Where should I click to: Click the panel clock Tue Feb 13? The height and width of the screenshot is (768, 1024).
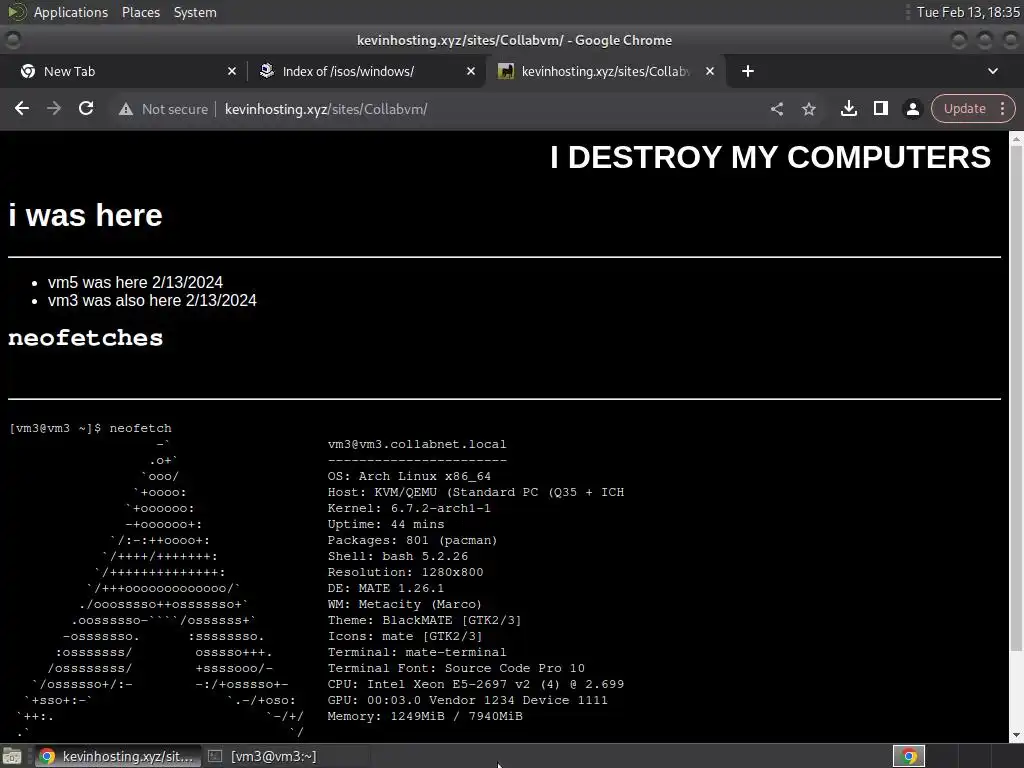pos(968,12)
